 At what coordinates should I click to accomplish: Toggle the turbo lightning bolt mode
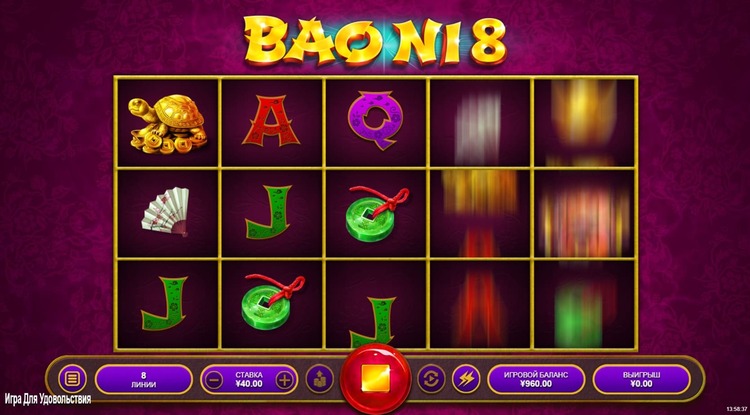click(x=466, y=380)
